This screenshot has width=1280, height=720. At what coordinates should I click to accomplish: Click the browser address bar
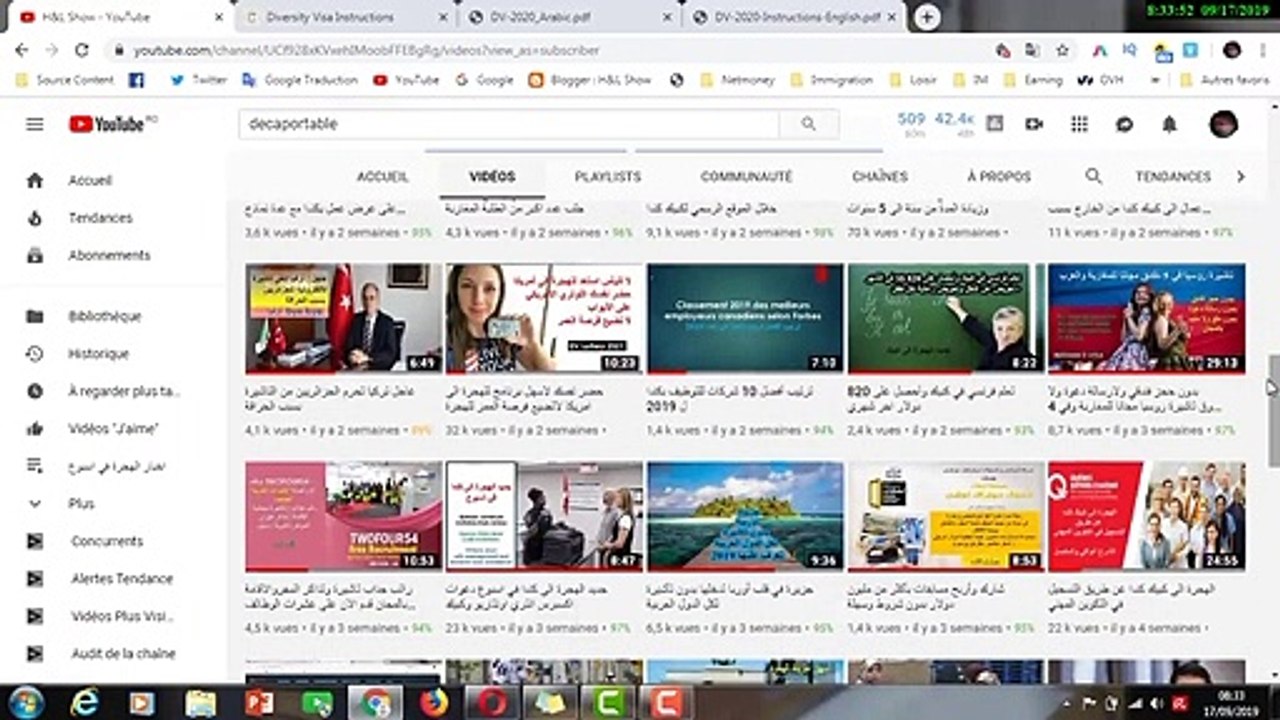550,50
